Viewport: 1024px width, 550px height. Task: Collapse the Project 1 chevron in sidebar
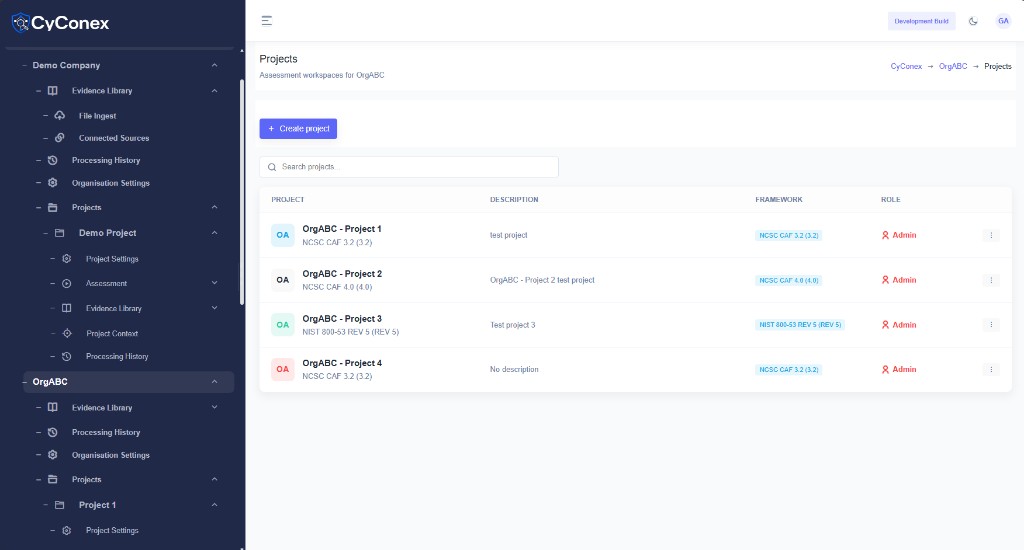click(214, 505)
